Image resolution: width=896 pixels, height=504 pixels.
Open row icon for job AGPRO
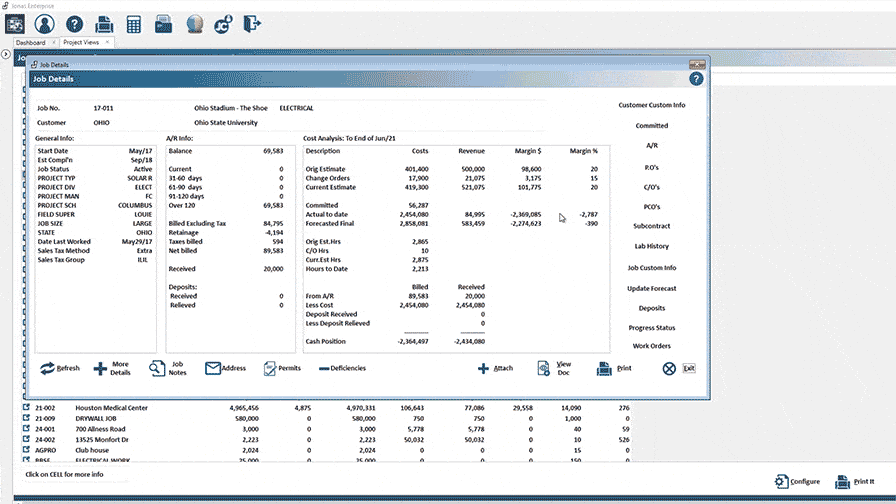[x=26, y=450]
